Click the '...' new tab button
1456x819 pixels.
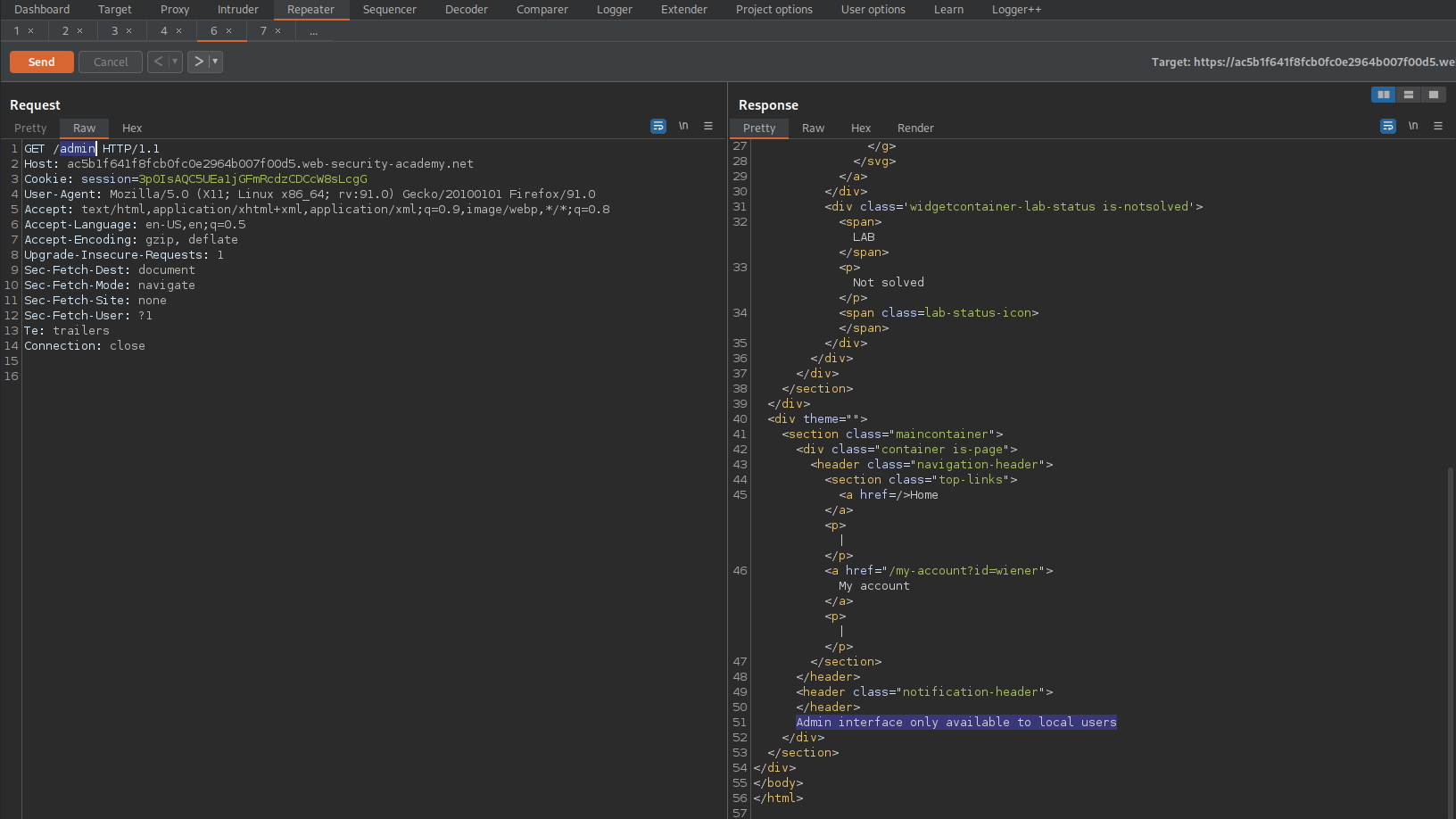click(314, 31)
